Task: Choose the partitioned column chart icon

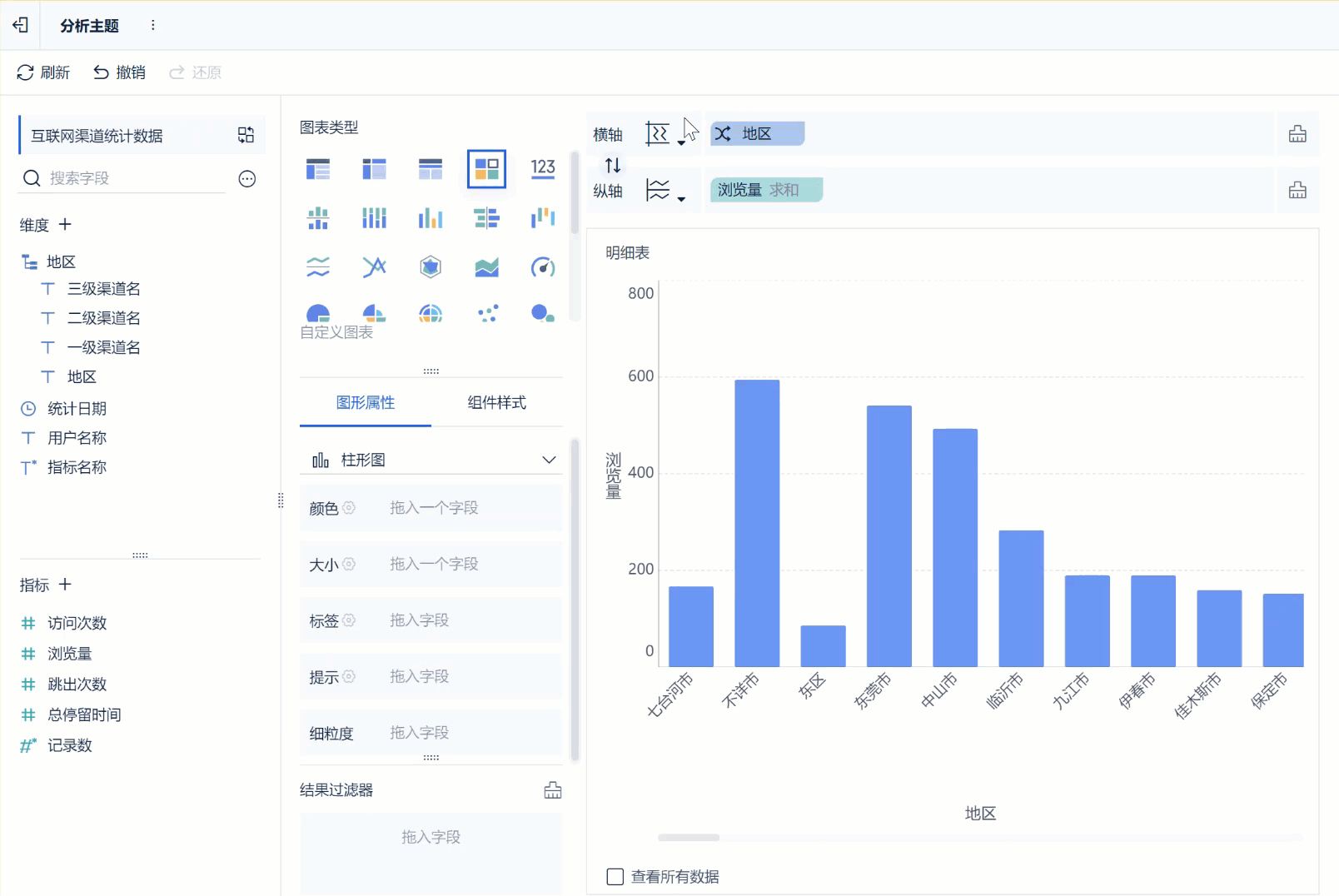Action: (x=318, y=218)
